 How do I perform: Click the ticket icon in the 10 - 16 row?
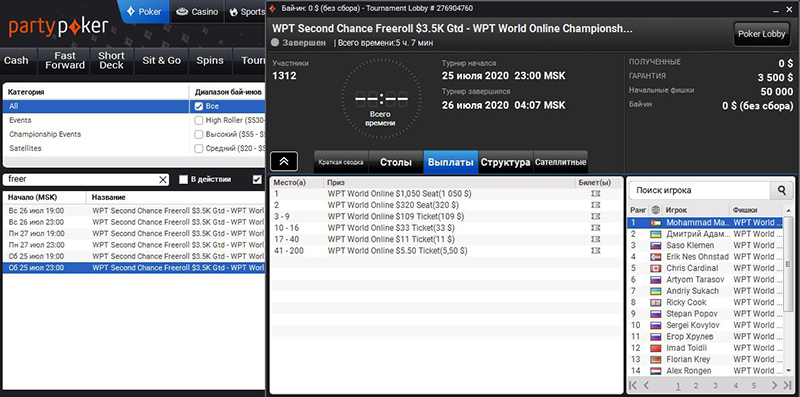(594, 228)
